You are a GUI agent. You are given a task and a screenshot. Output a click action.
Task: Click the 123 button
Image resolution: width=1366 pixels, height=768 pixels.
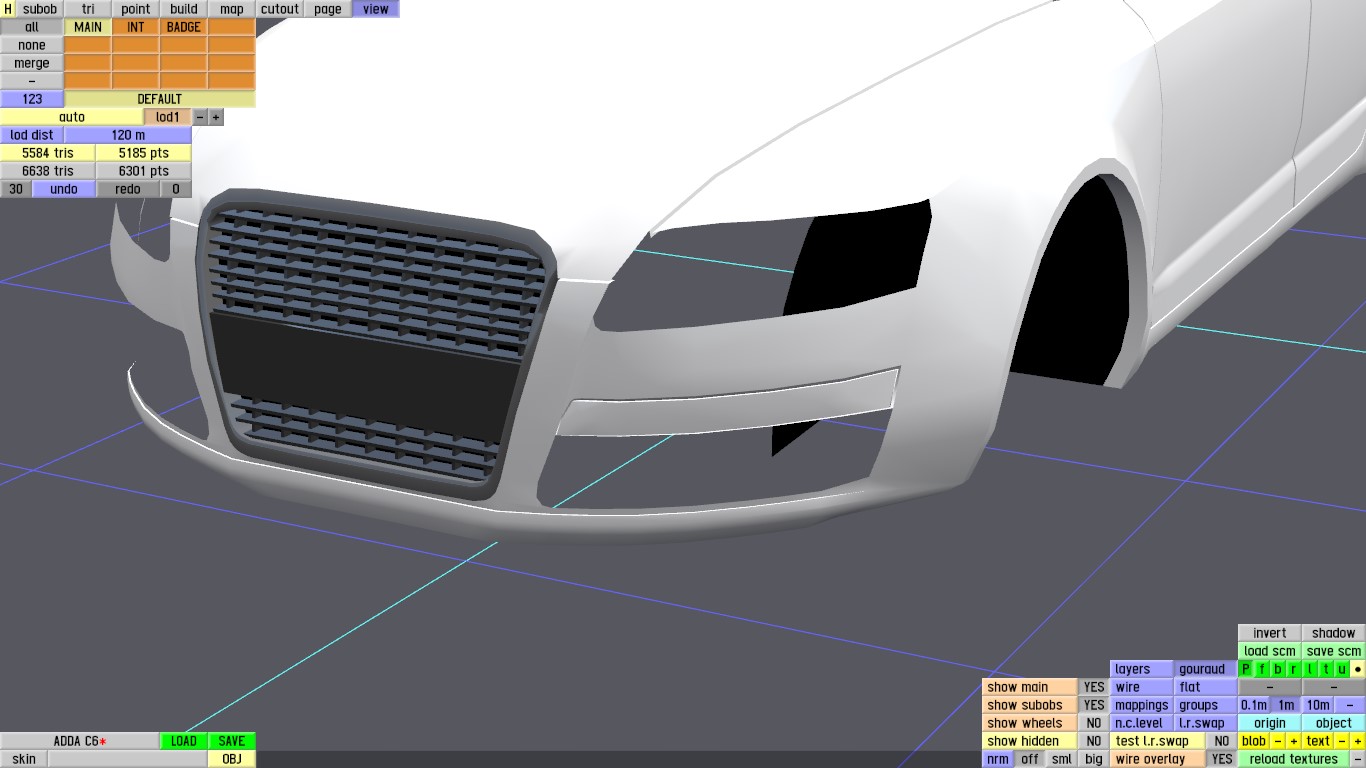(x=32, y=99)
